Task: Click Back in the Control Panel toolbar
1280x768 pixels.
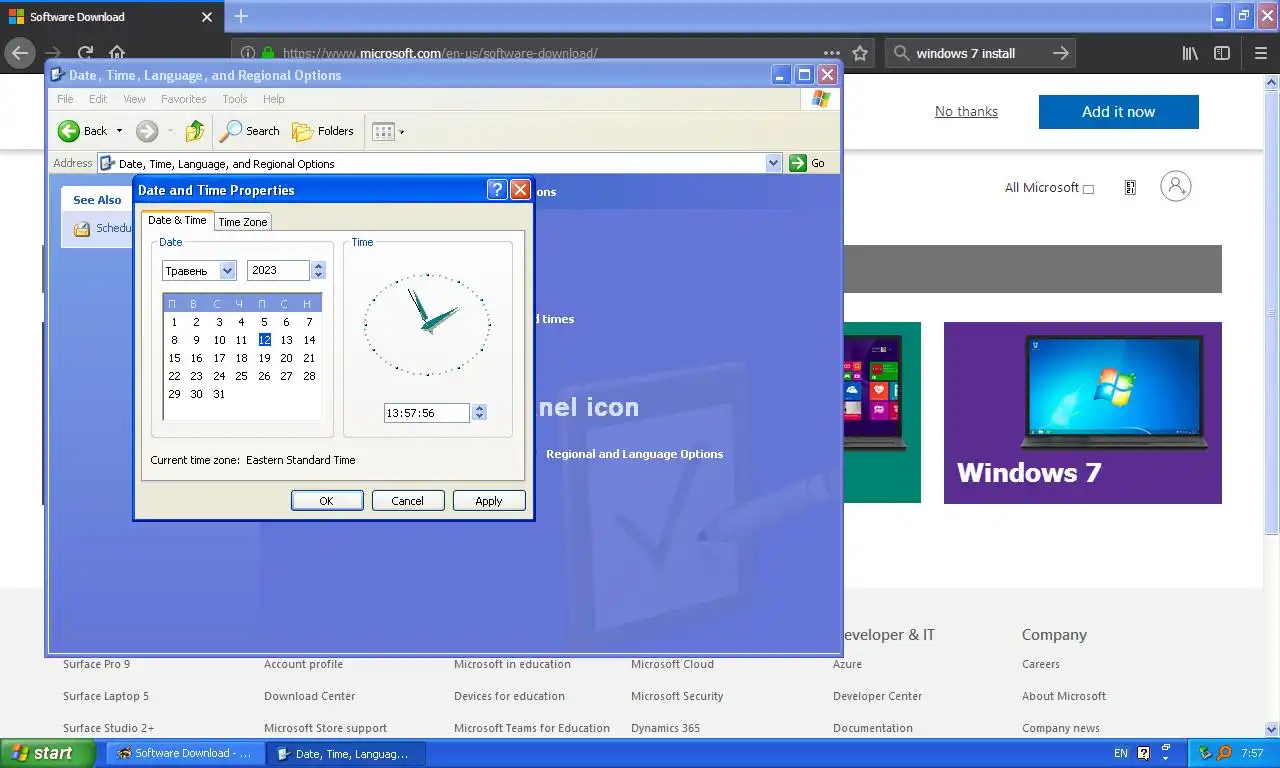Action: click(x=83, y=131)
